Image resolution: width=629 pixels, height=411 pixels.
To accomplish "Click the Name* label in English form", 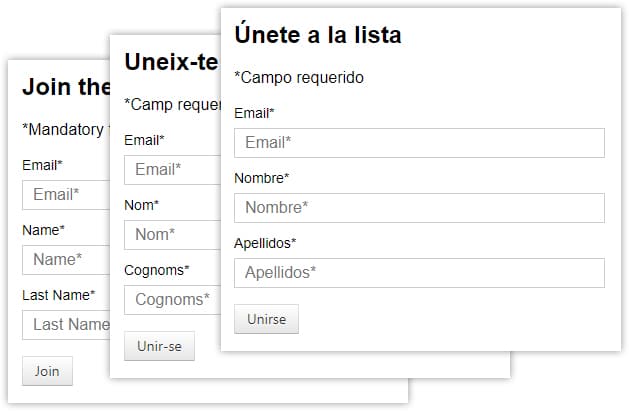I will 43,230.
